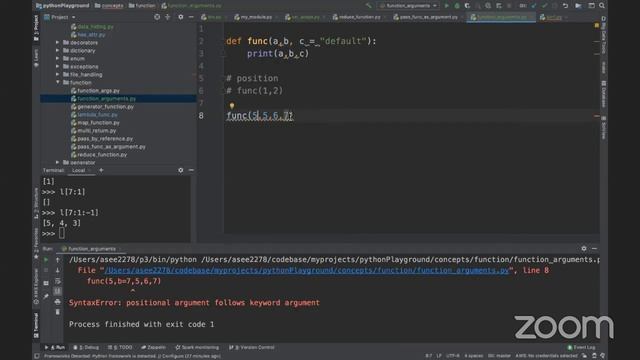This screenshot has height=360, width=640.
Task: Click the Git master branch in status bar
Action: click(x=499, y=356)
